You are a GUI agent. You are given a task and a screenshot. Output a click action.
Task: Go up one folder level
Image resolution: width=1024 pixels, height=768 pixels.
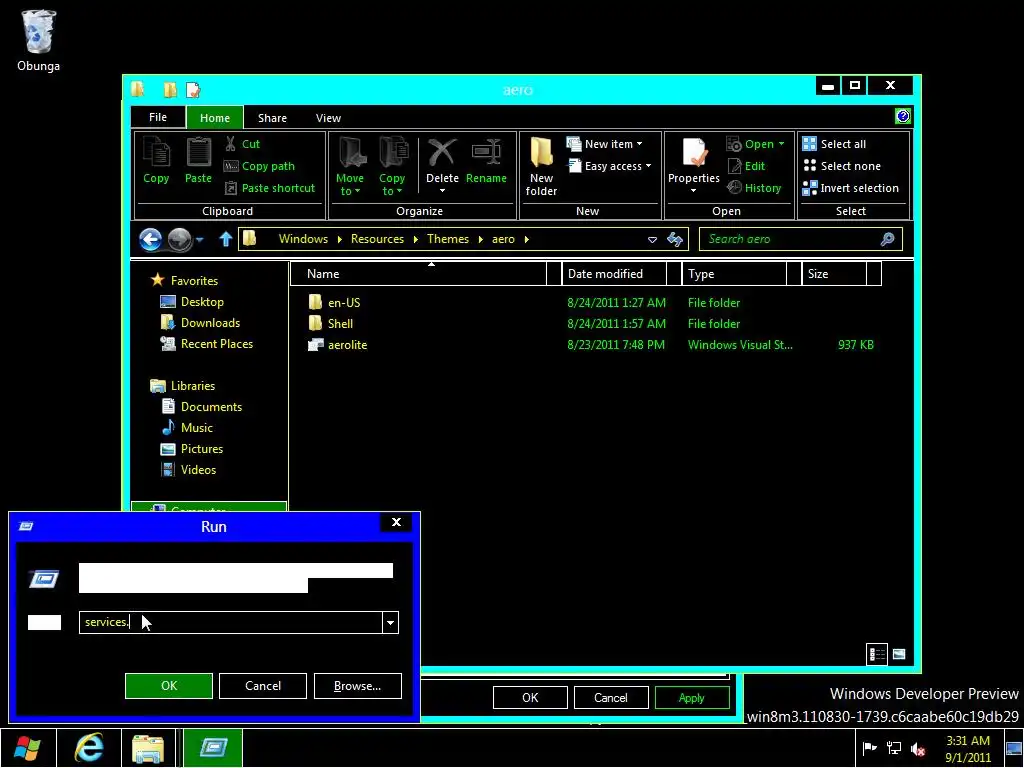click(225, 239)
